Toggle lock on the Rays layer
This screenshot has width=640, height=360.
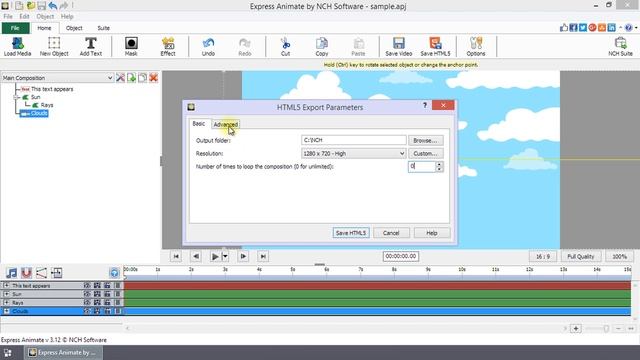pos(107,302)
